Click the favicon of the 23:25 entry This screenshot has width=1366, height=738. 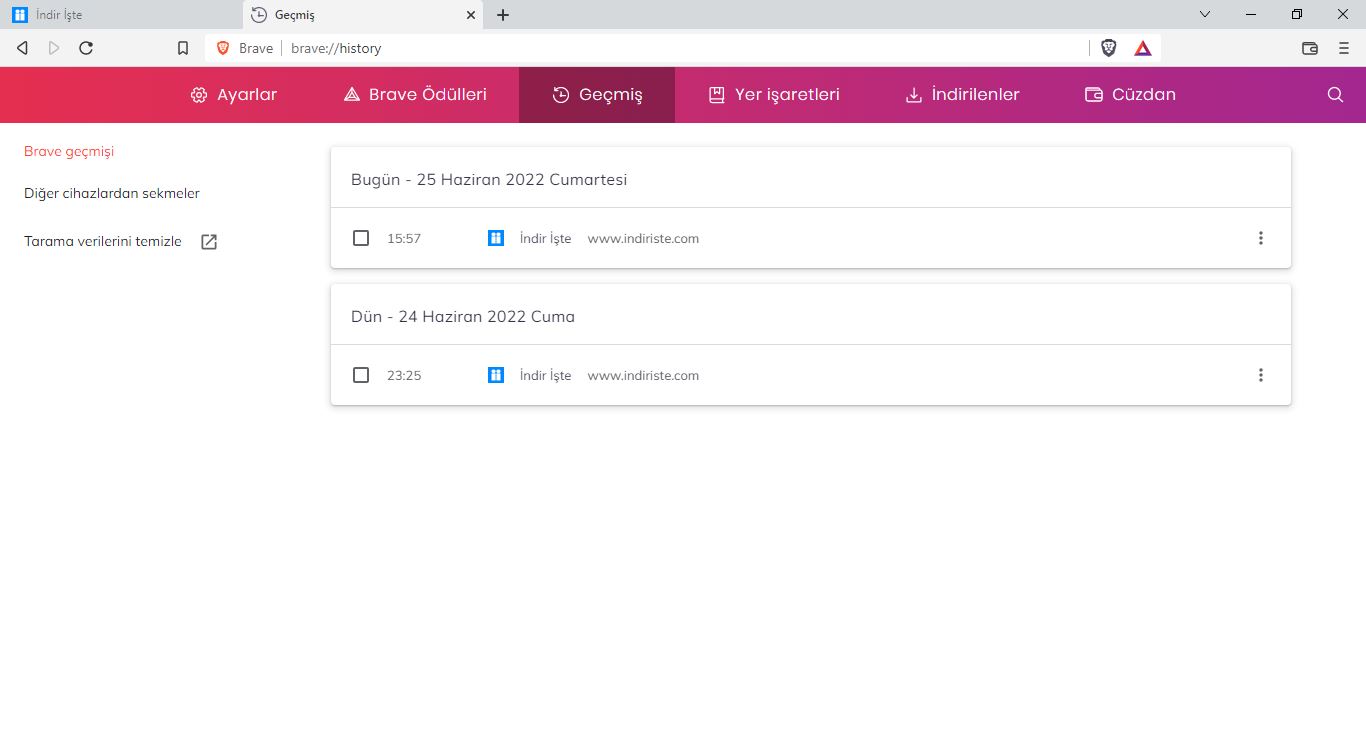point(496,375)
